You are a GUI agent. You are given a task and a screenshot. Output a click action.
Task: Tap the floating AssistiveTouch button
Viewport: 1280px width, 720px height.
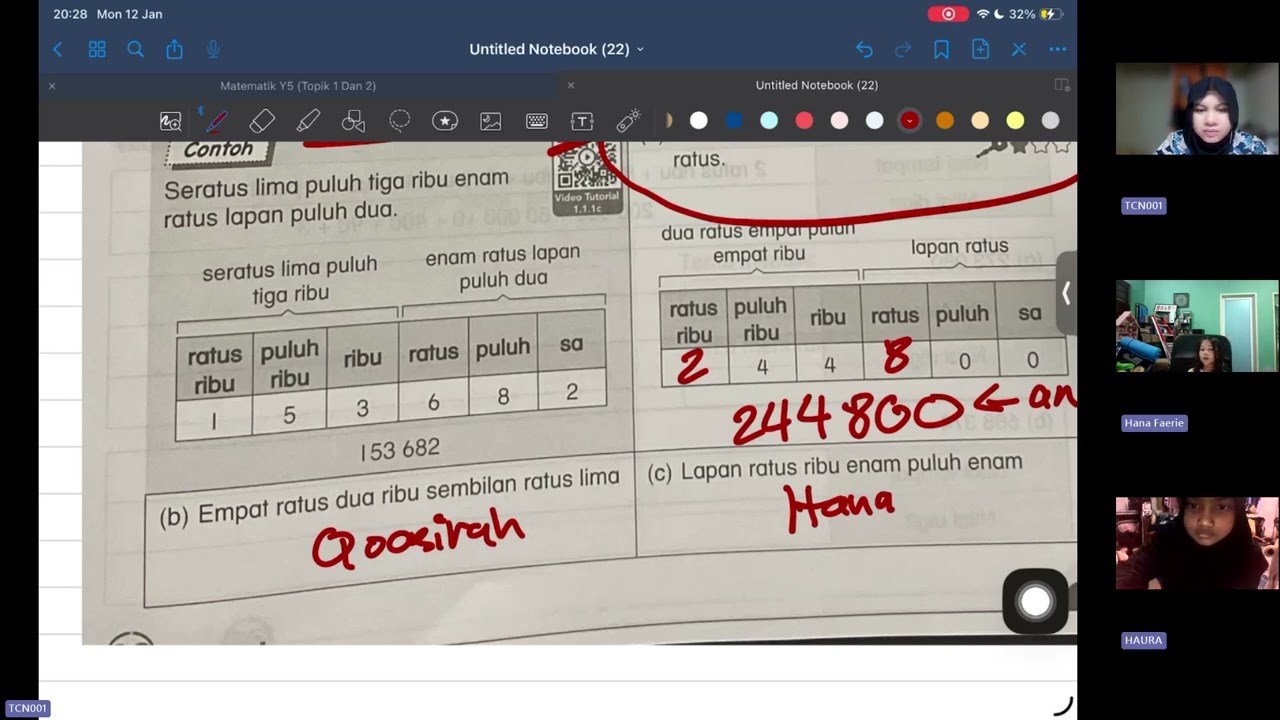click(1036, 601)
